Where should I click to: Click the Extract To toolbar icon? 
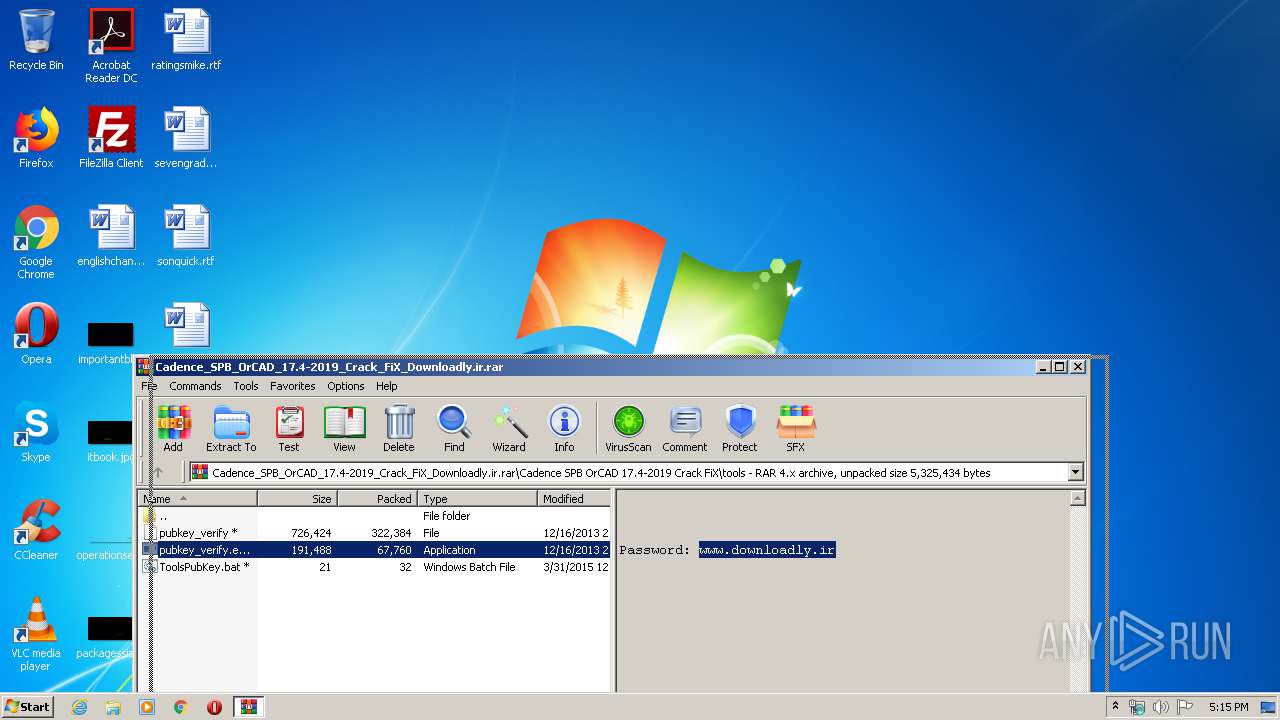(231, 429)
